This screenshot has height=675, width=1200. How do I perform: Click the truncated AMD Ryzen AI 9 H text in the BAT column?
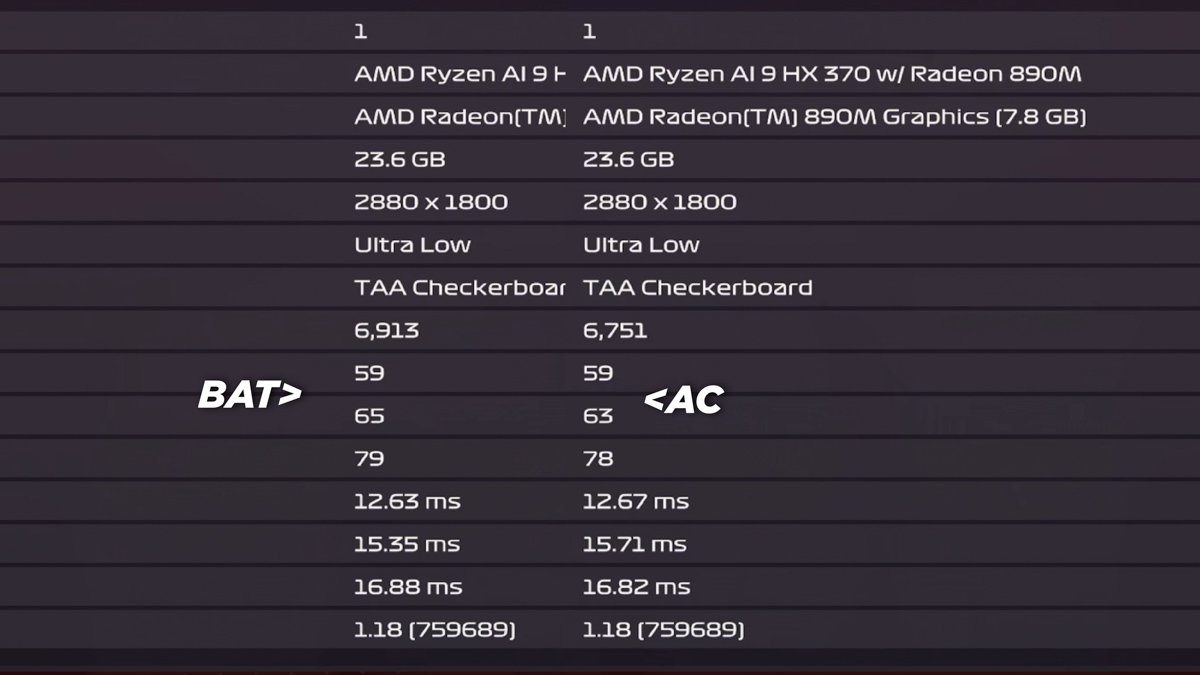coord(460,74)
